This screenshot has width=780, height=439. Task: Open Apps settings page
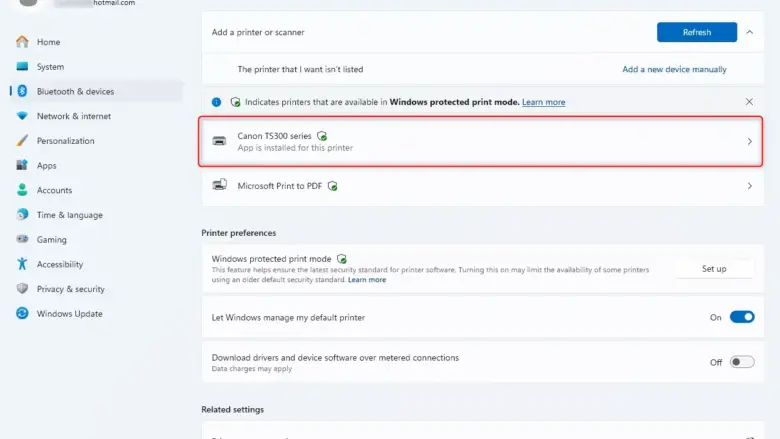[46, 166]
